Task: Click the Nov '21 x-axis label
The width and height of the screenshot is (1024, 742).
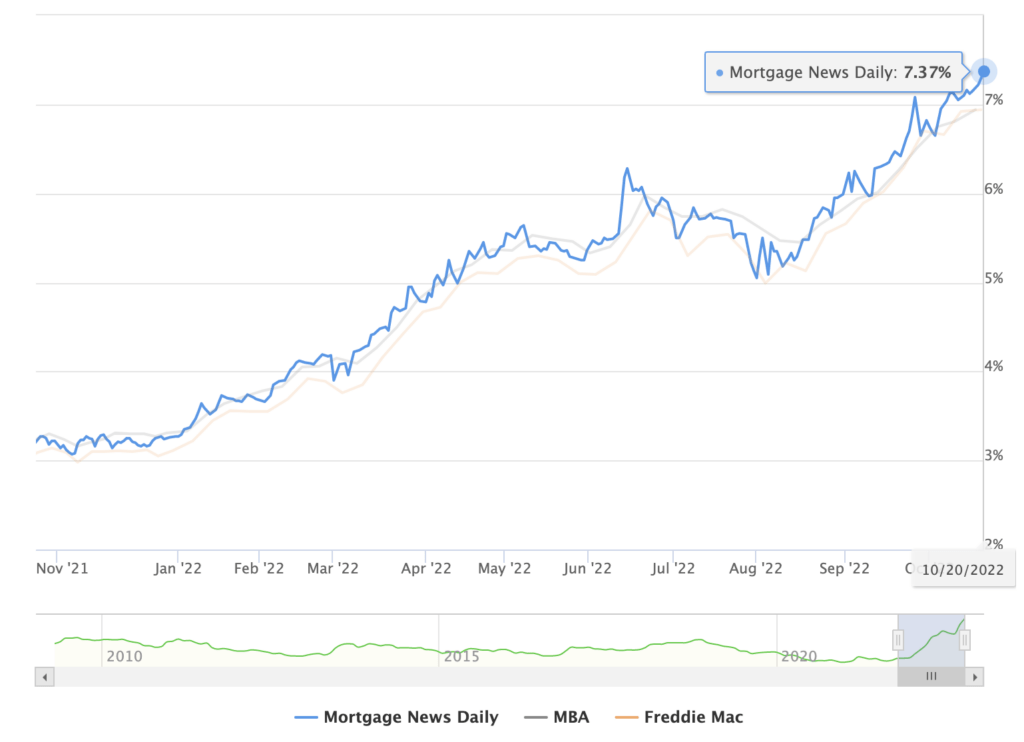Action: click(x=61, y=568)
